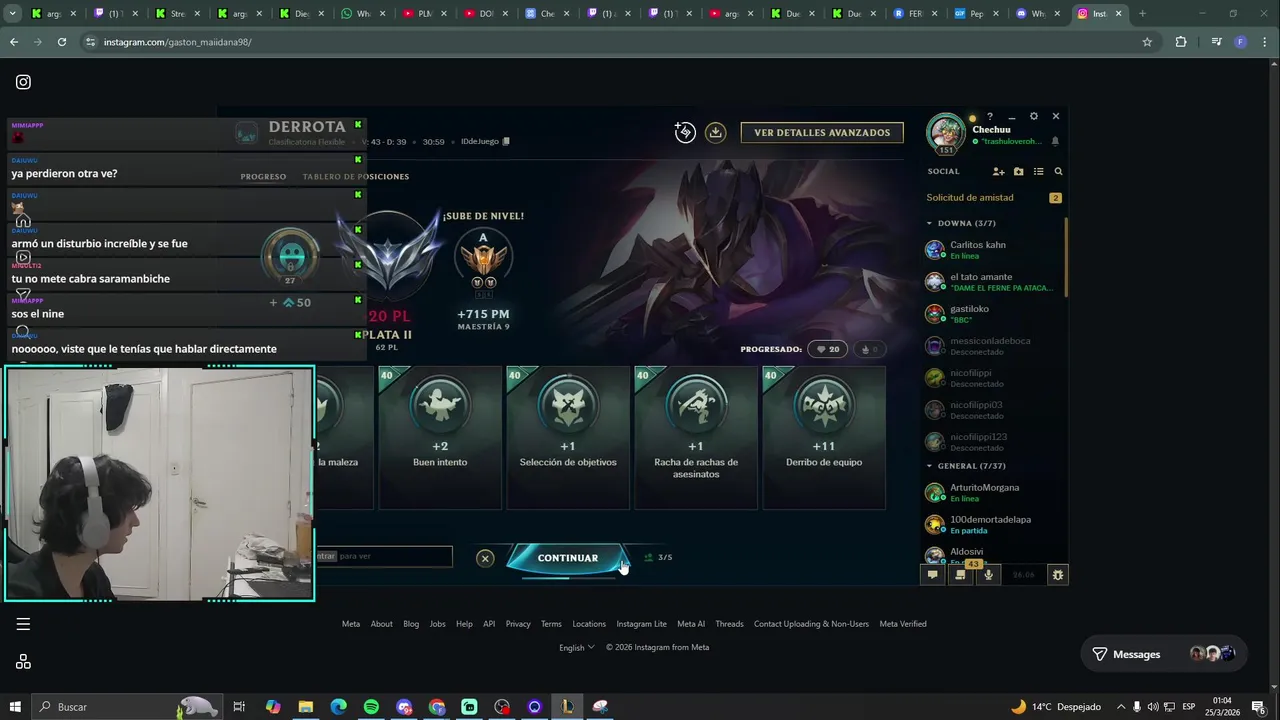Open the League client help question mark
Image resolution: width=1280 pixels, height=720 pixels.
point(990,116)
